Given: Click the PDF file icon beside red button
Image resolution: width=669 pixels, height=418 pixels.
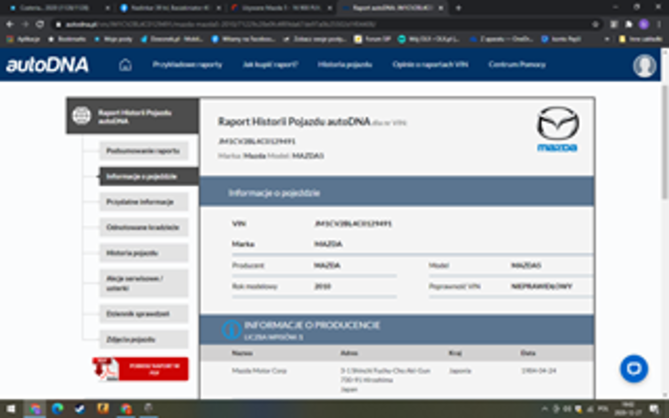Looking at the screenshot, I should click(x=105, y=369).
